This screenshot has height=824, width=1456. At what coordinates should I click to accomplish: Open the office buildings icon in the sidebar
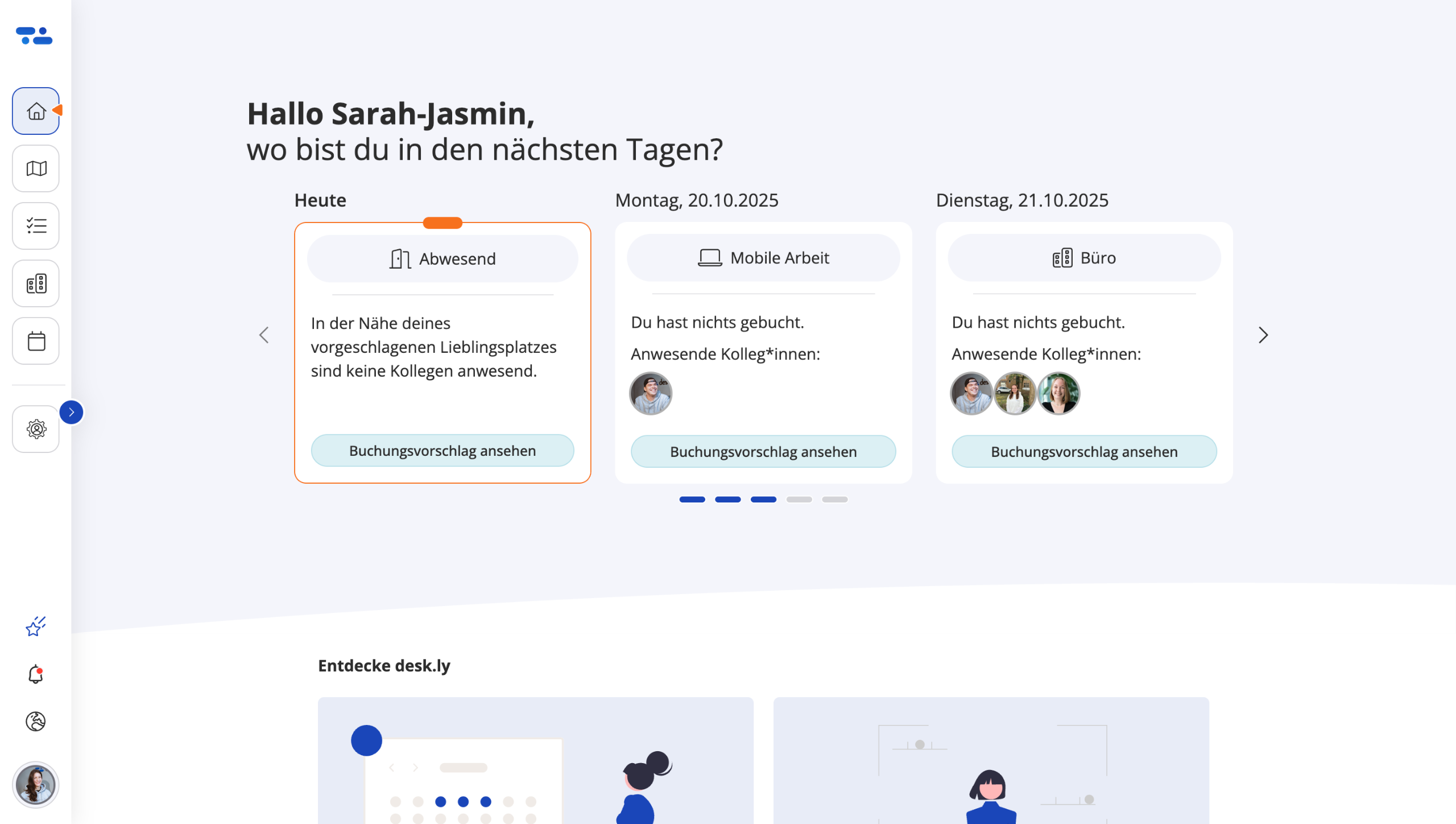pyautogui.click(x=36, y=283)
